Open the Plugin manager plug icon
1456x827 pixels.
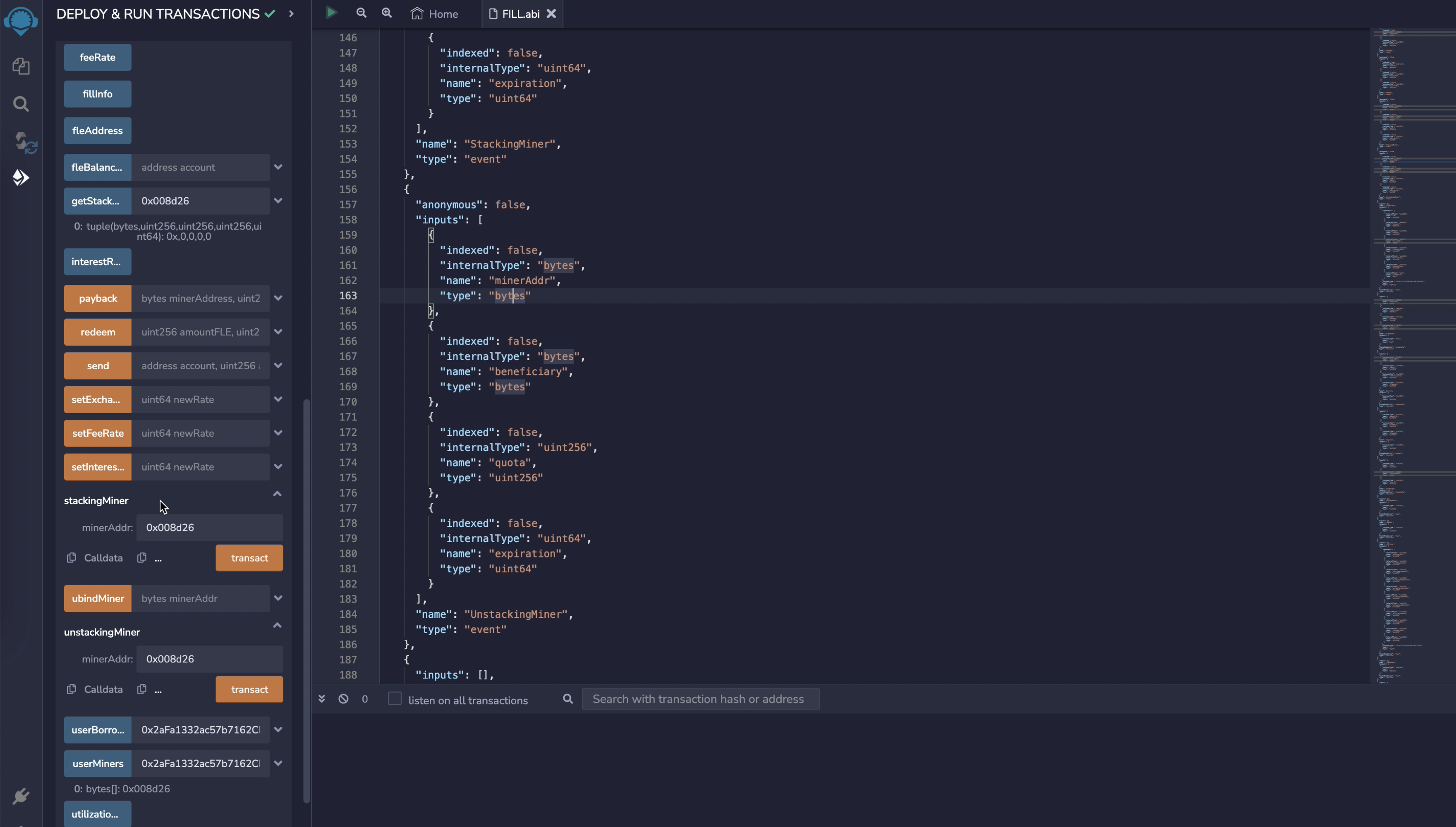pos(20,796)
